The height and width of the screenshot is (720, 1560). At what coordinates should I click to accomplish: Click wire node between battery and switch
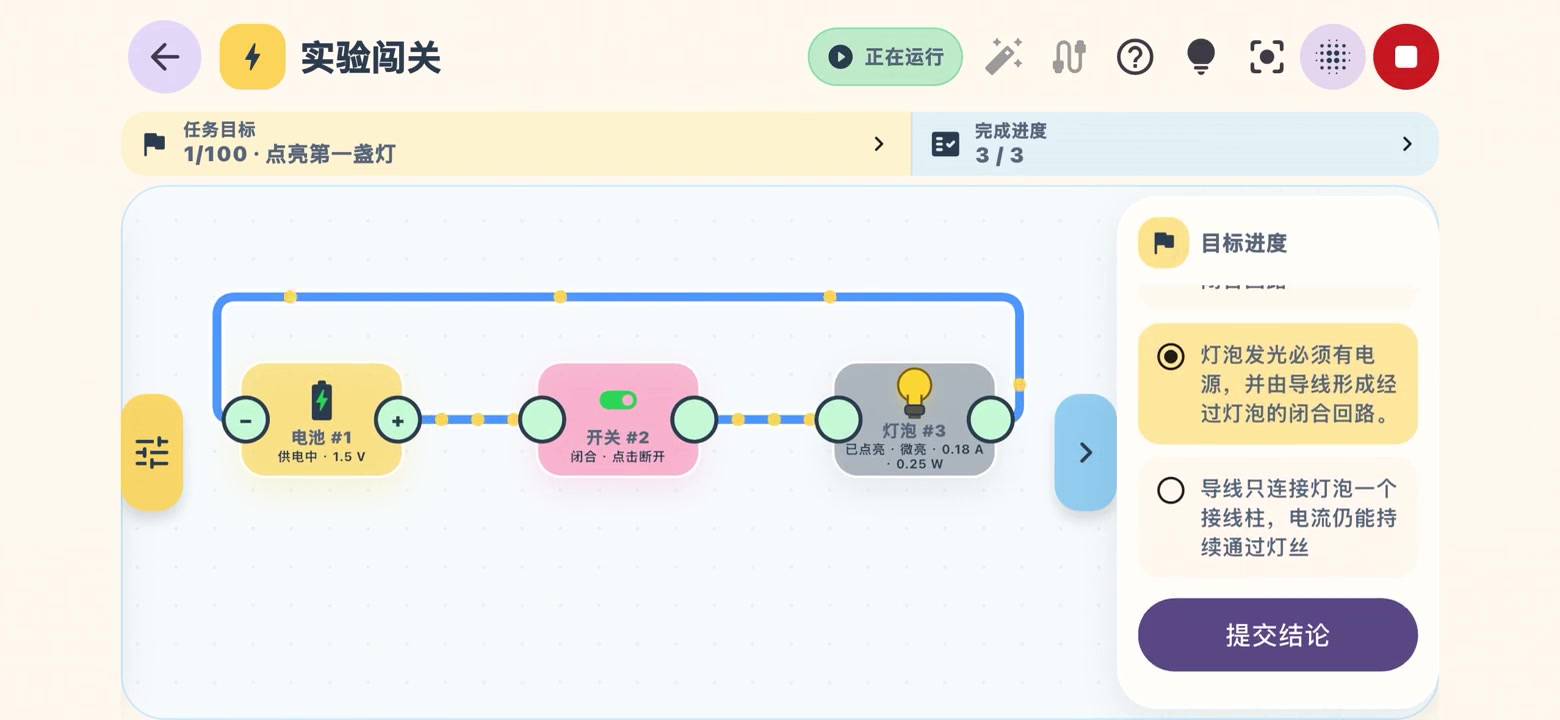(x=477, y=419)
